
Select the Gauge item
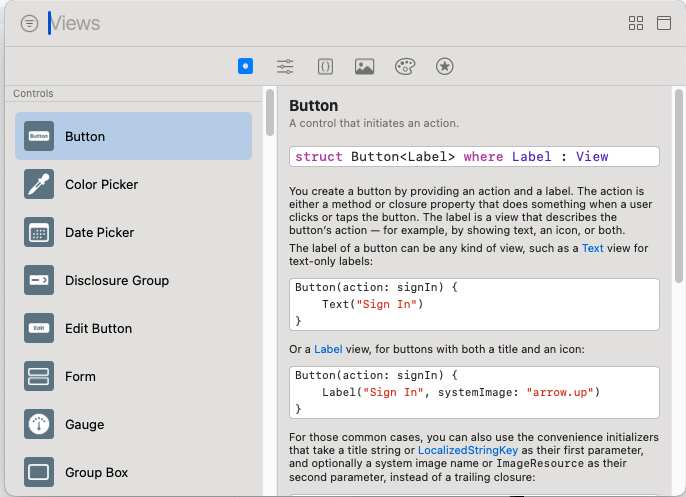tap(133, 424)
